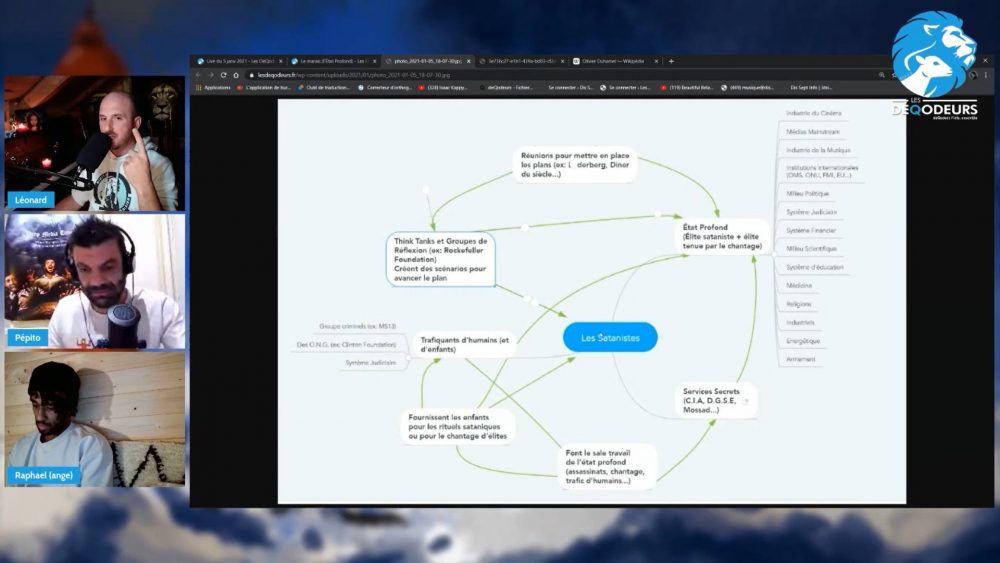Close the Olivier Duhamel Wikipédia tab
Viewport: 1000px width, 563px height.
pos(656,61)
